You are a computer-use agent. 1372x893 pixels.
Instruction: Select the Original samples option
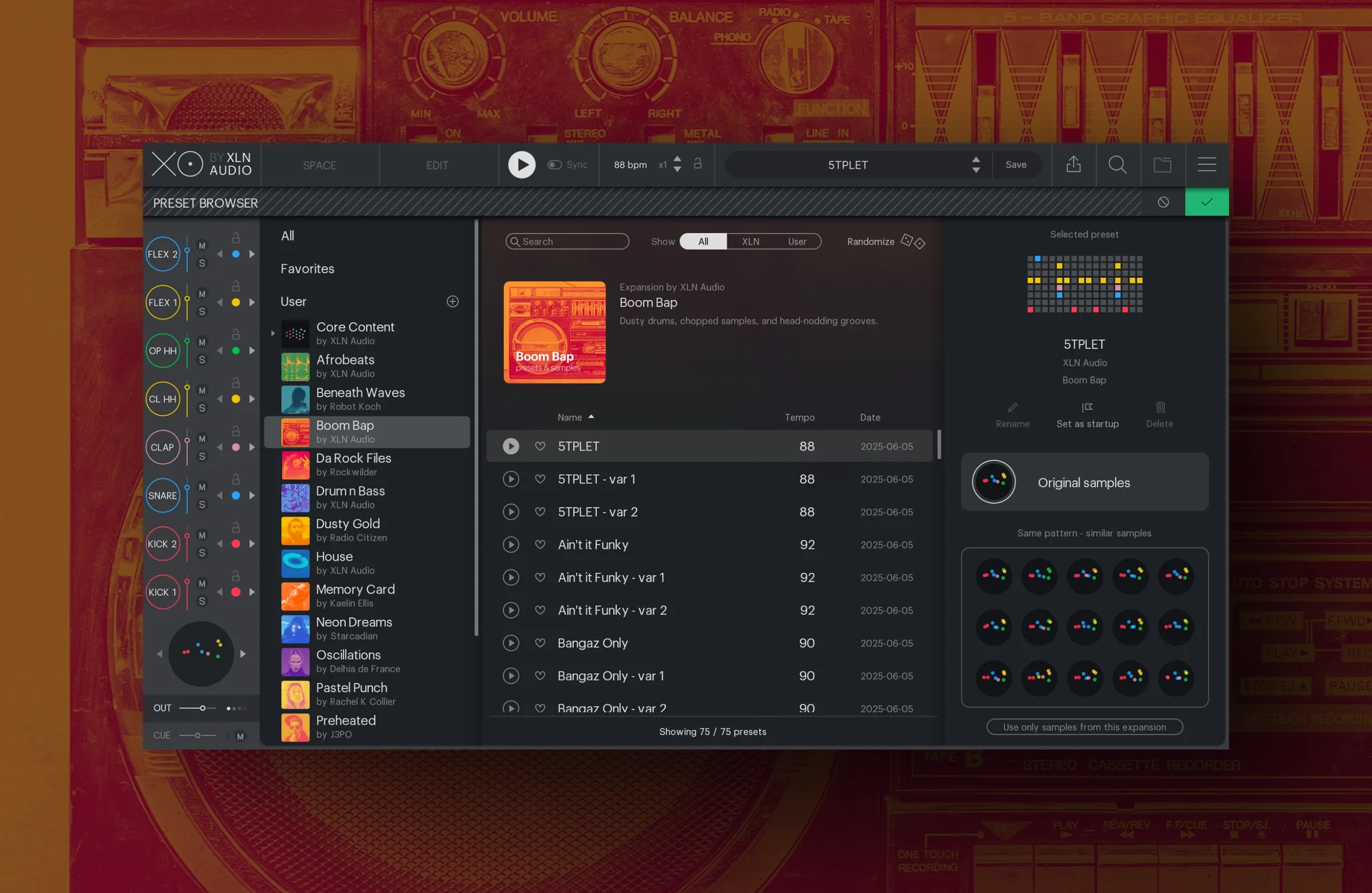[x=1085, y=482]
